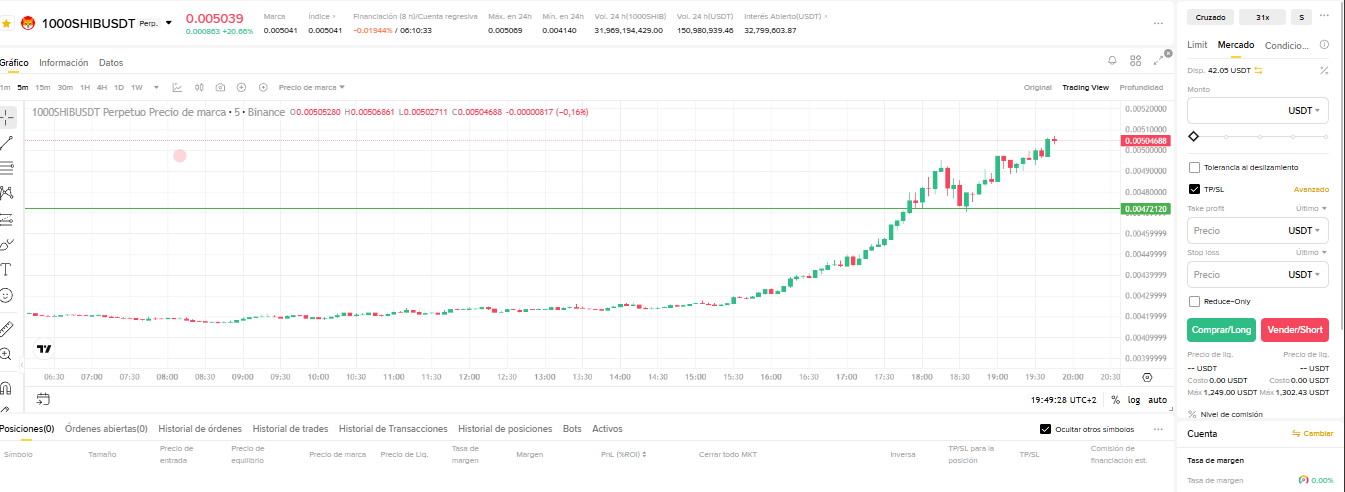
Task: Click the Cambiar account link
Action: click(x=1313, y=433)
